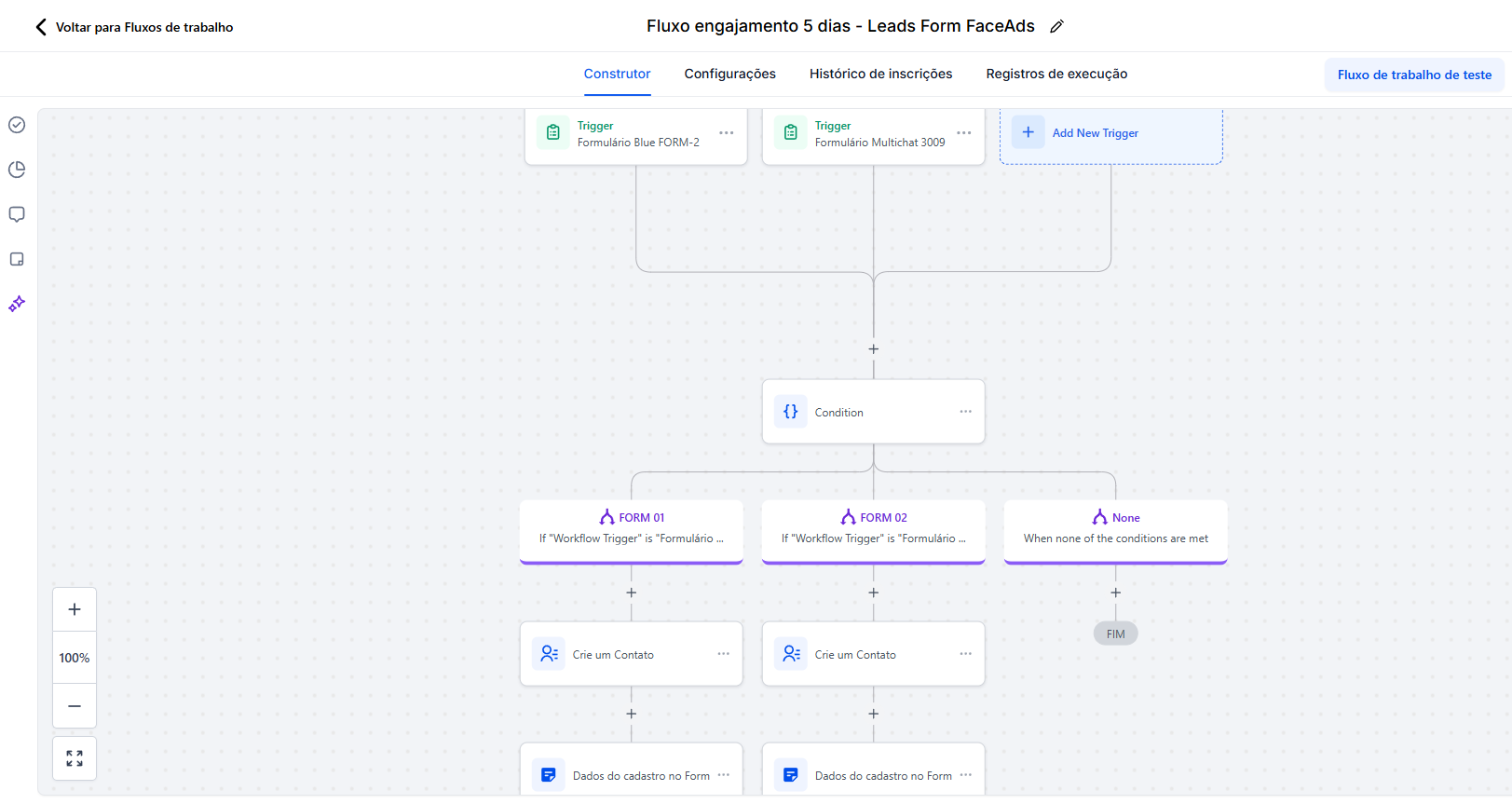The height and width of the screenshot is (804, 1512).
Task: Switch to the Configurações tab
Action: click(x=730, y=74)
